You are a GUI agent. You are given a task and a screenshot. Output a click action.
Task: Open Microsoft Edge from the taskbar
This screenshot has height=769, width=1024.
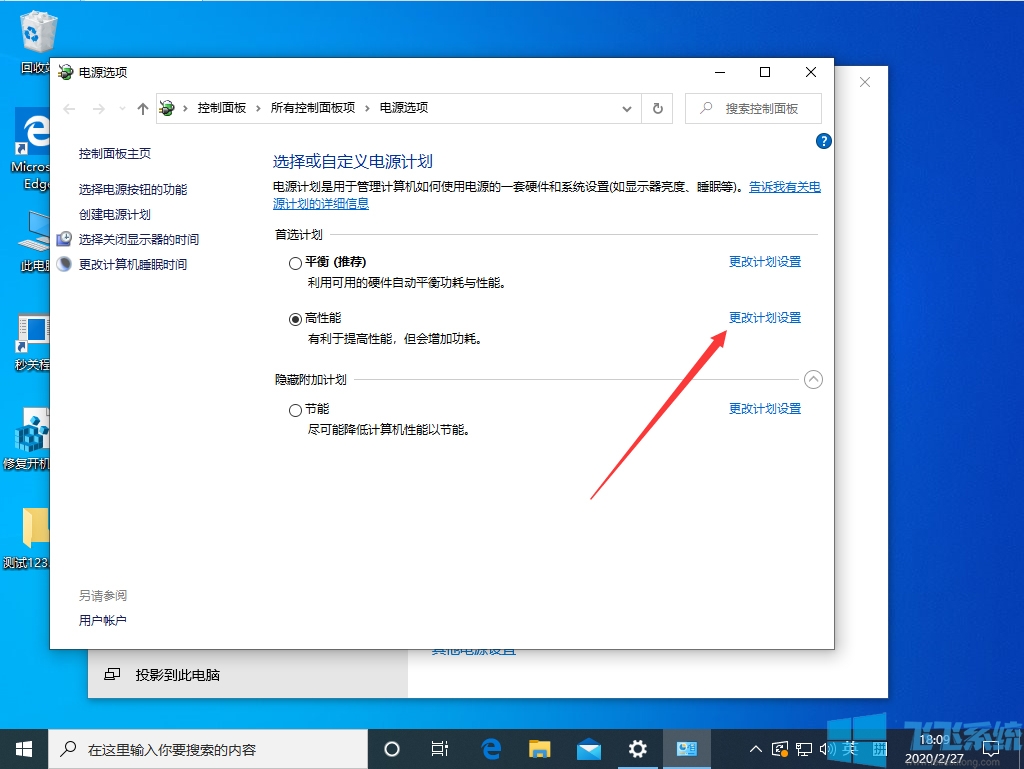tap(490, 748)
